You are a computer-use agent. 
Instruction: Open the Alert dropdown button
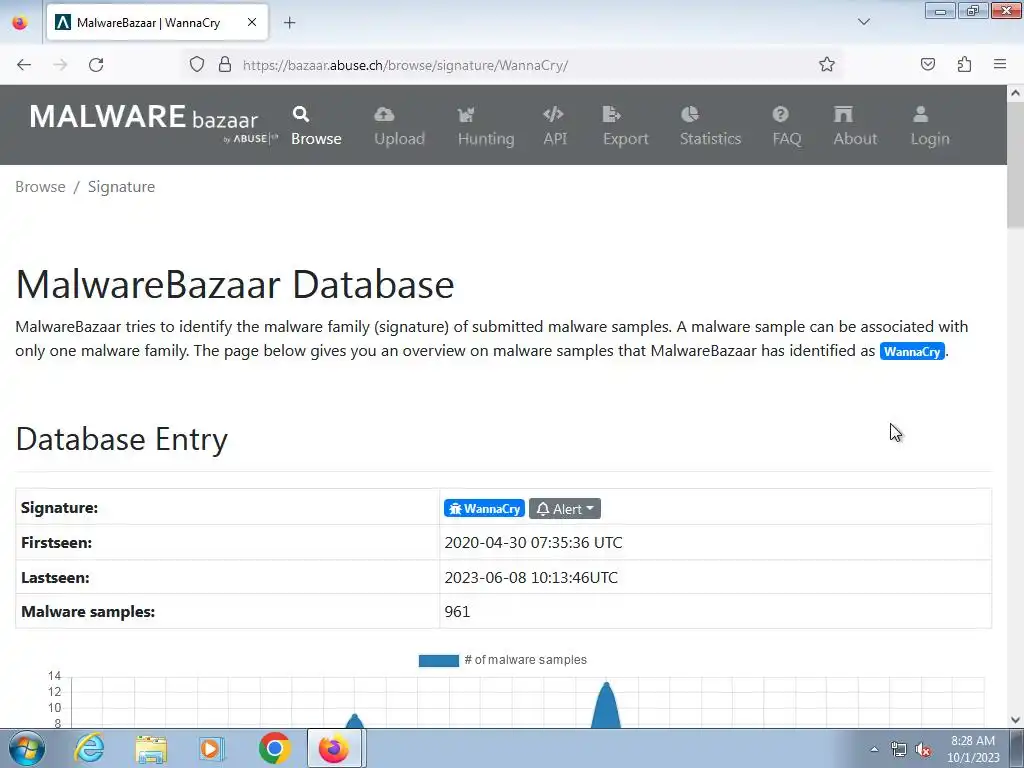tap(565, 509)
